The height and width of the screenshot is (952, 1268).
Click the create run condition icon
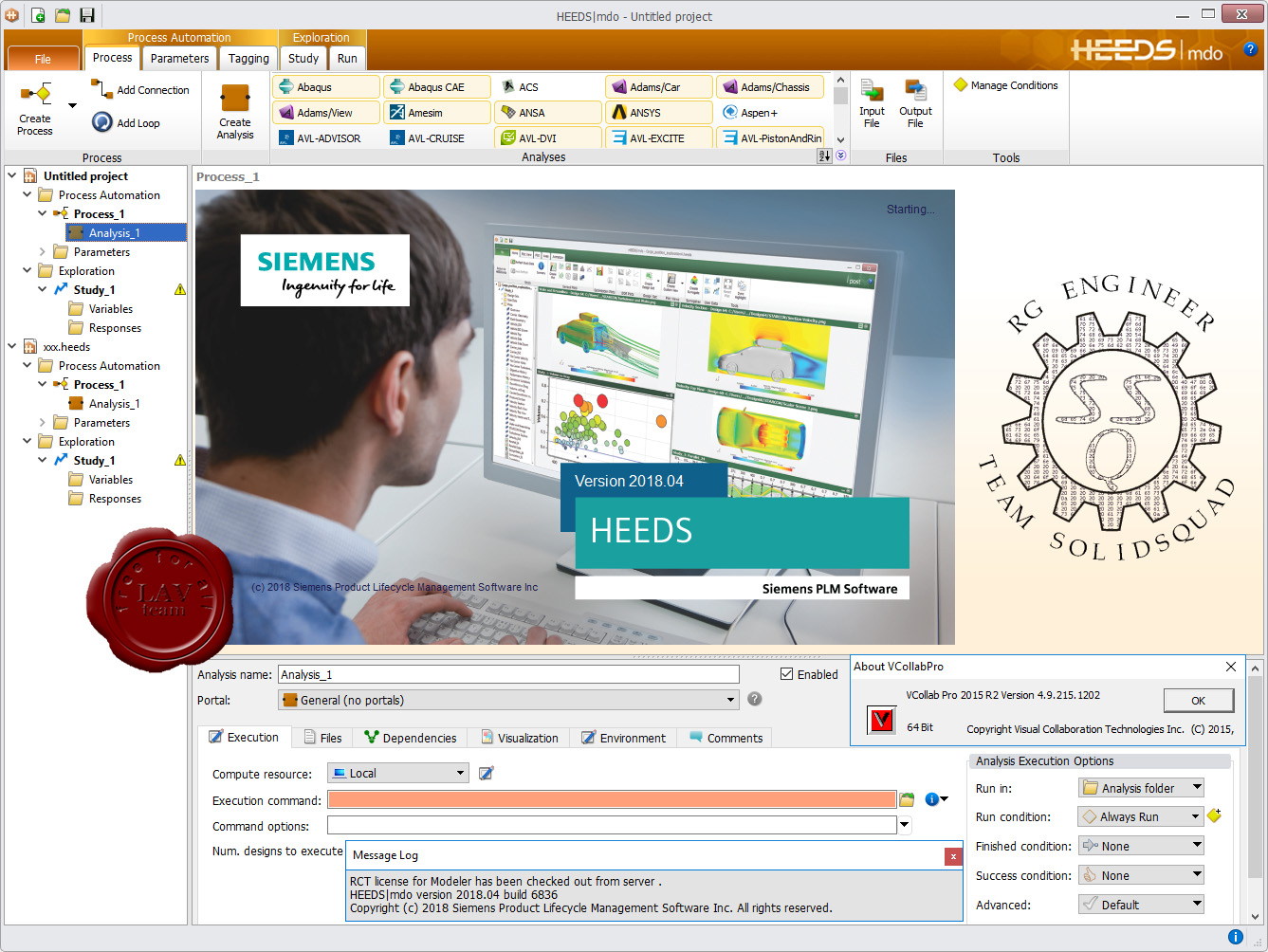tap(1215, 815)
